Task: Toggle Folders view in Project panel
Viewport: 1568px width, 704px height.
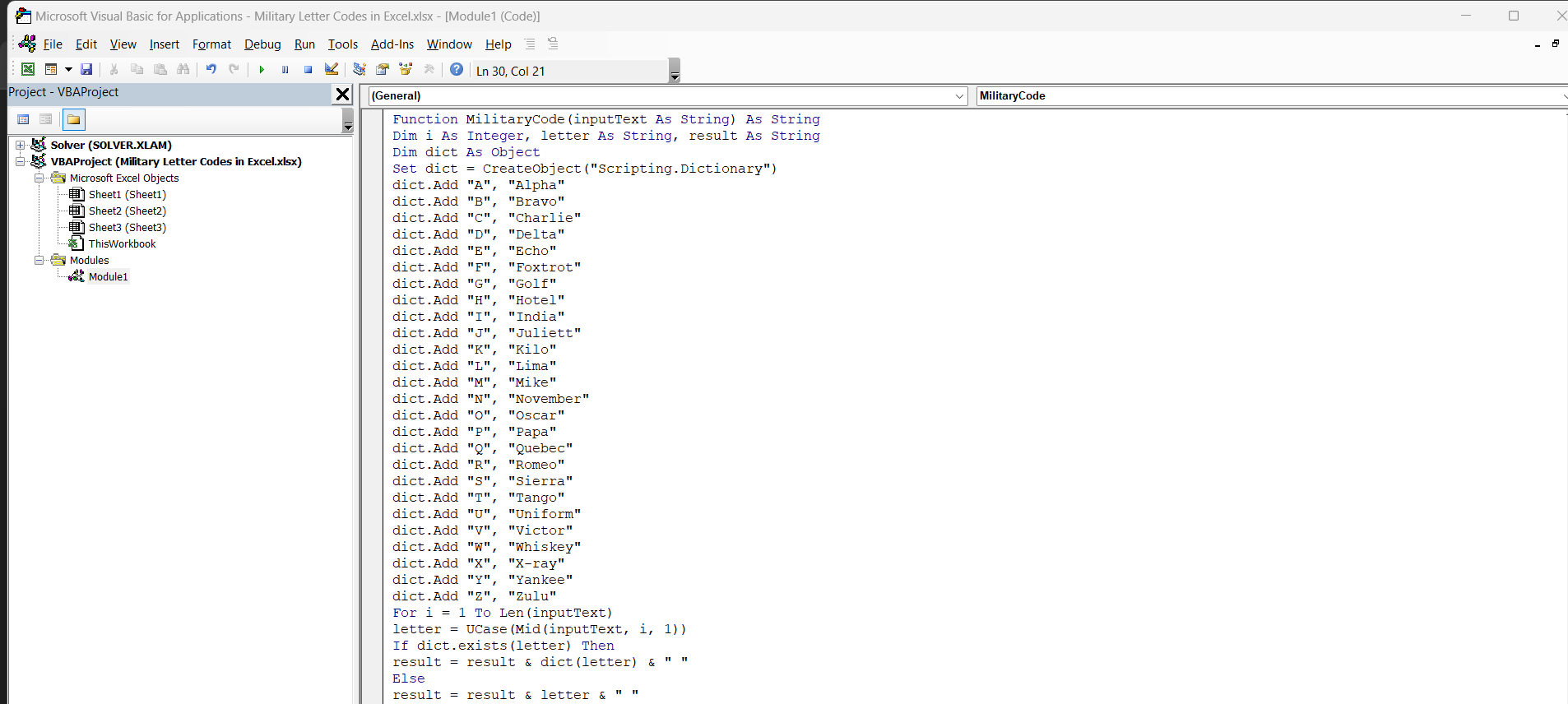Action: [x=74, y=120]
